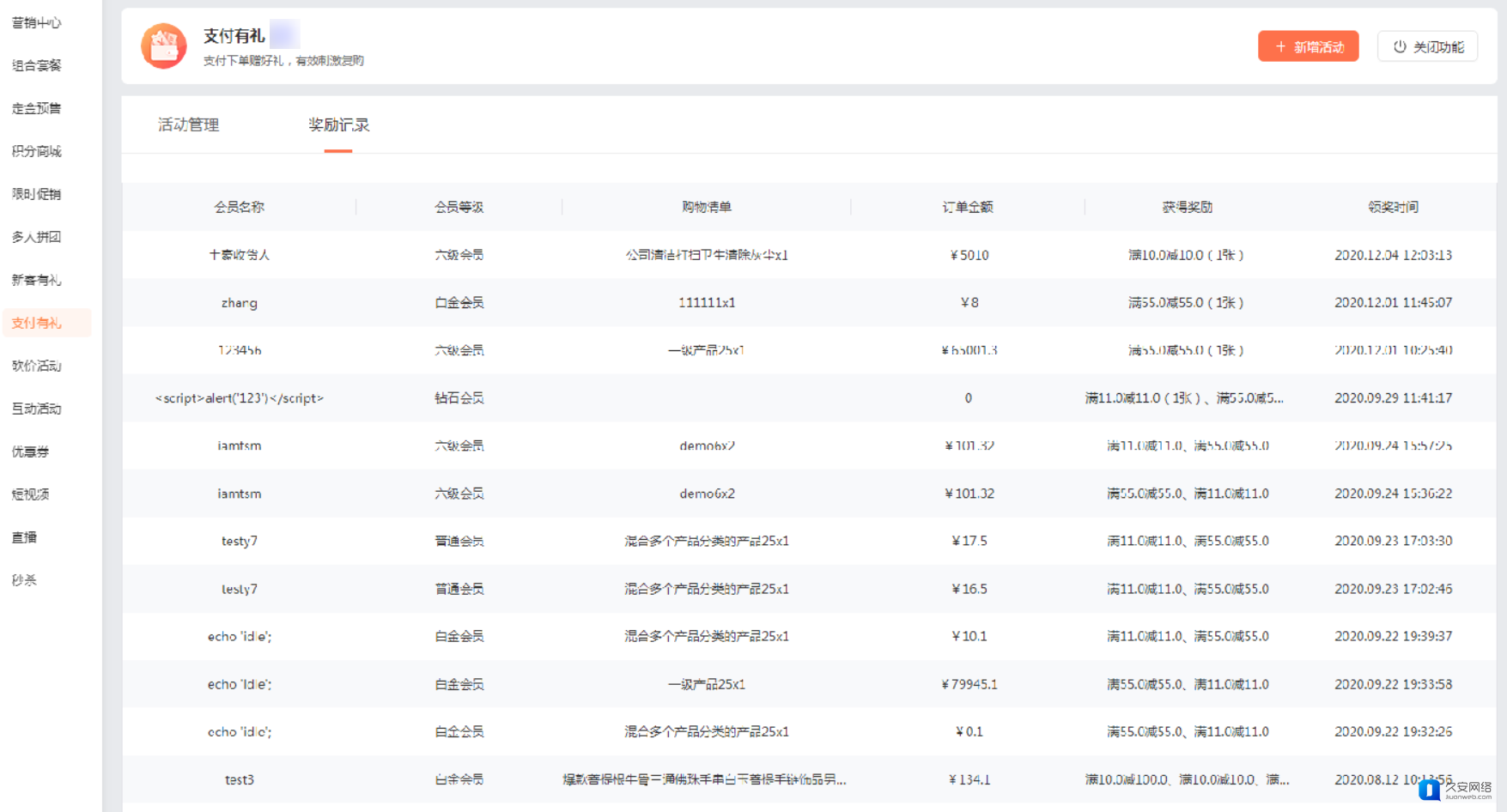Click order amount ¥17.5
This screenshot has height=812, width=1507.
coord(969,541)
